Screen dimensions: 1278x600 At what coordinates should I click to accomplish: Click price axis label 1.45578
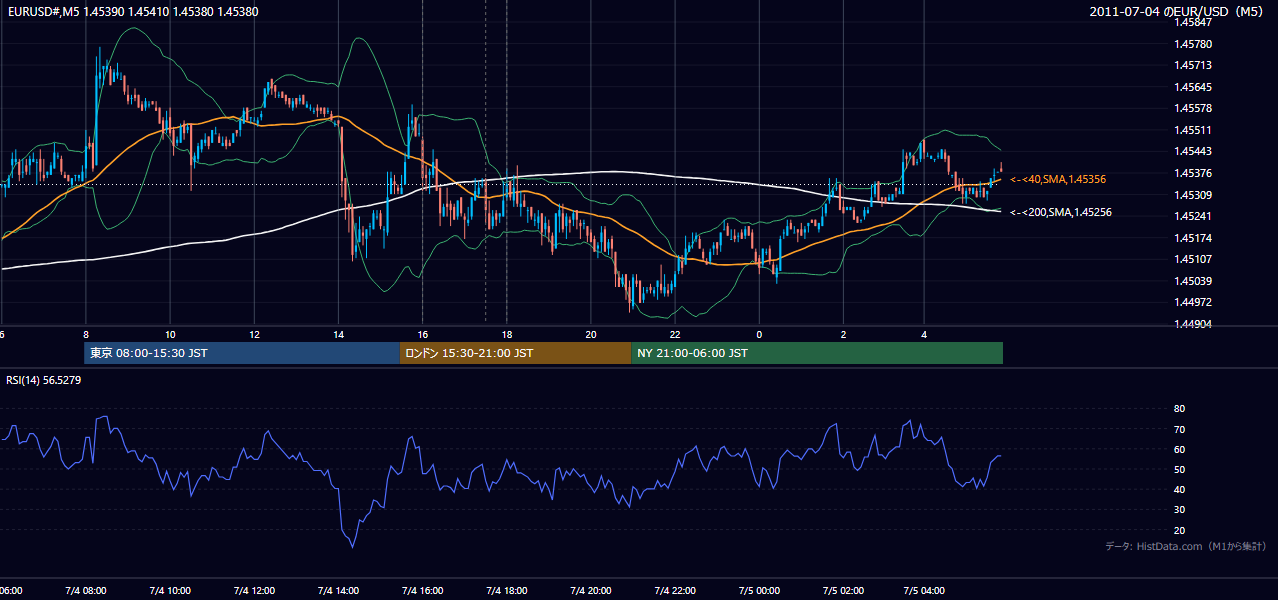tap(1192, 108)
